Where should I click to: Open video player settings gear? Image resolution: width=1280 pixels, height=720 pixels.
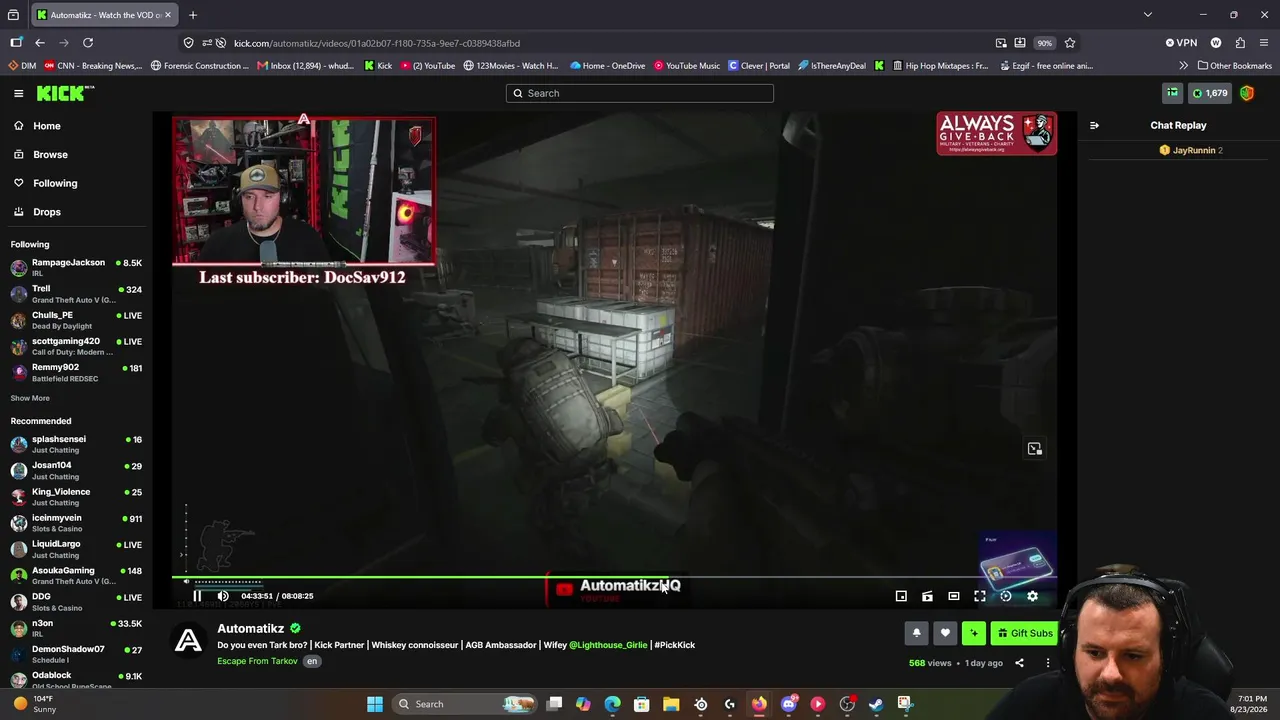click(1032, 596)
